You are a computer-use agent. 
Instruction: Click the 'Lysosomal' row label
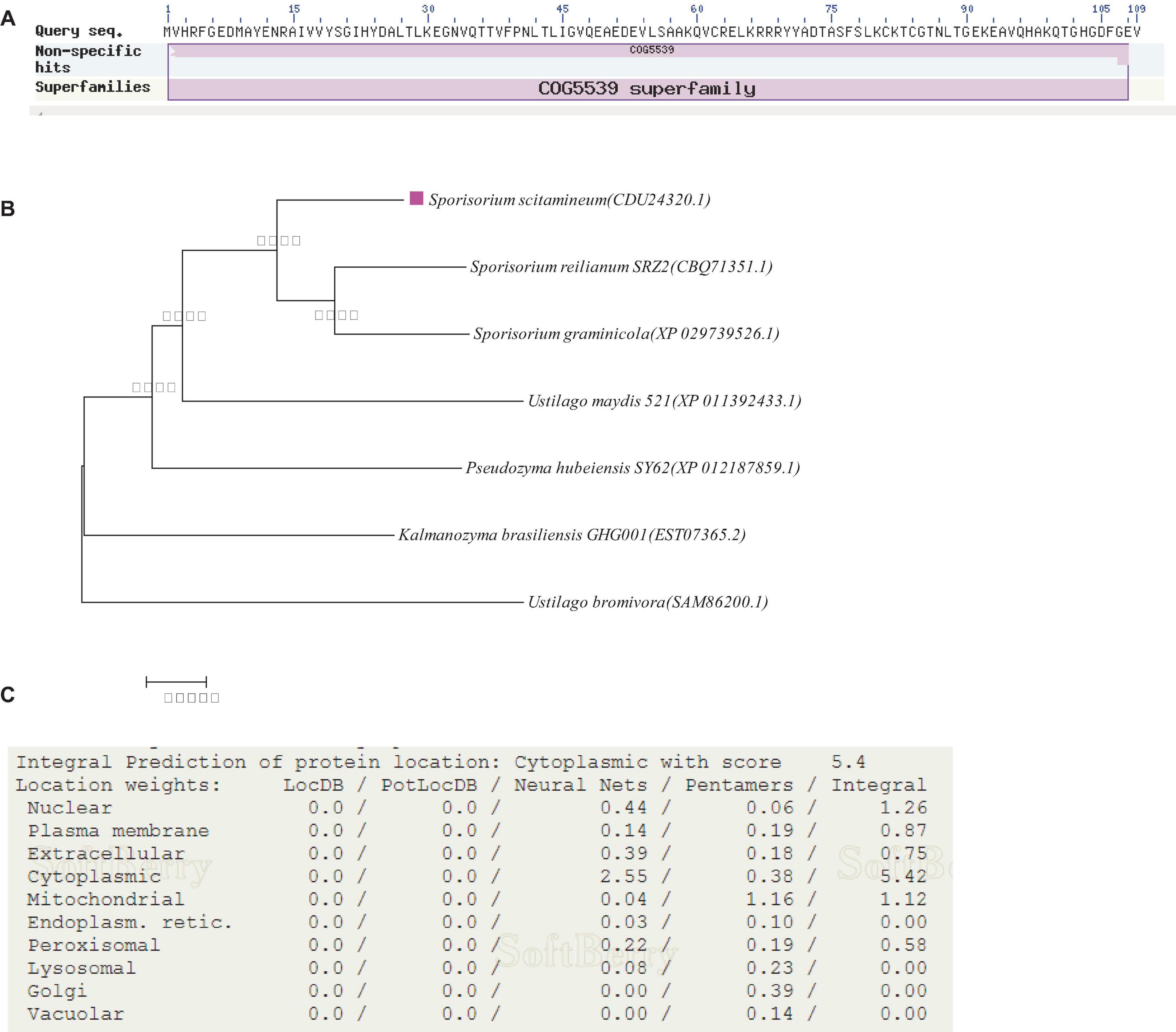(x=82, y=969)
